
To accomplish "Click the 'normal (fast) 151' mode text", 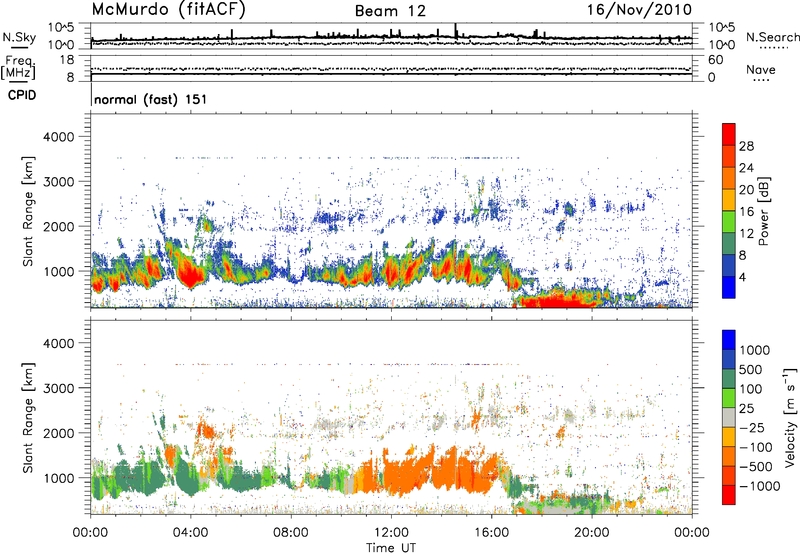I will point(151,99).
